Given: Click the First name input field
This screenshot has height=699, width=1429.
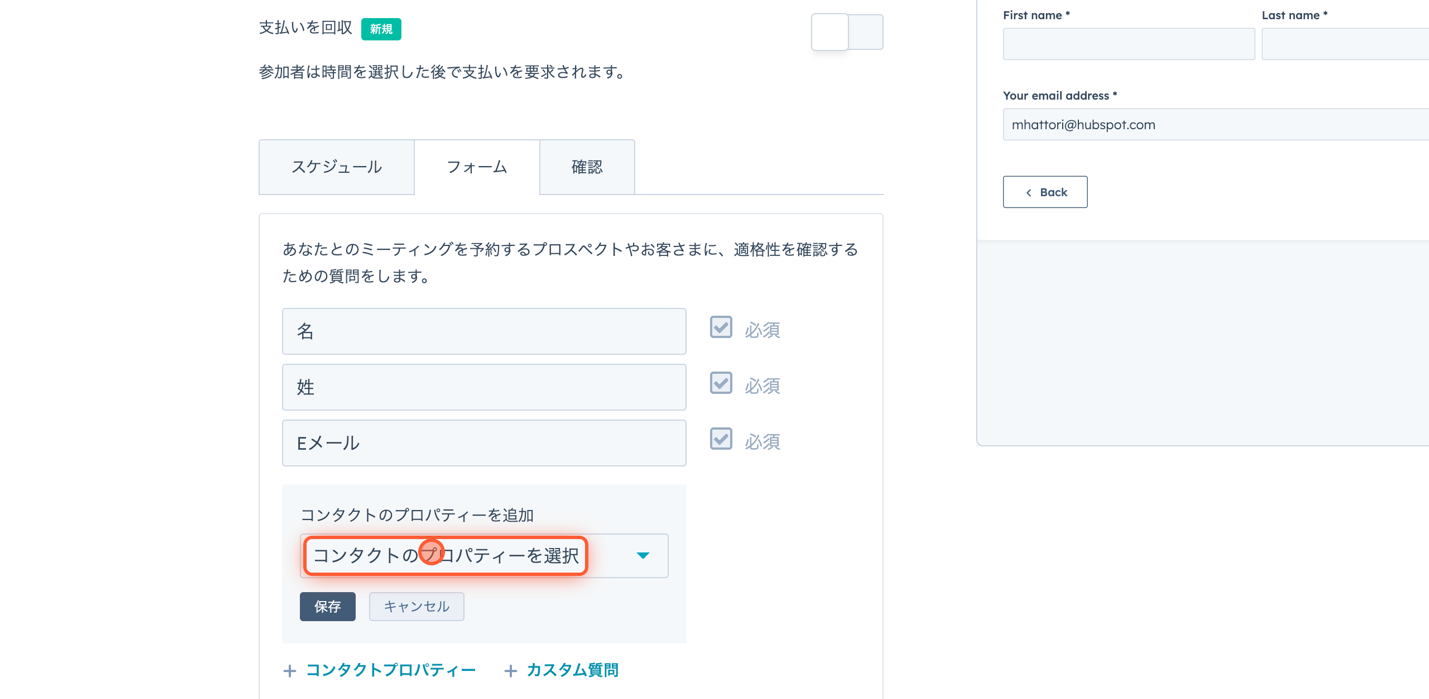Looking at the screenshot, I should click(1129, 44).
